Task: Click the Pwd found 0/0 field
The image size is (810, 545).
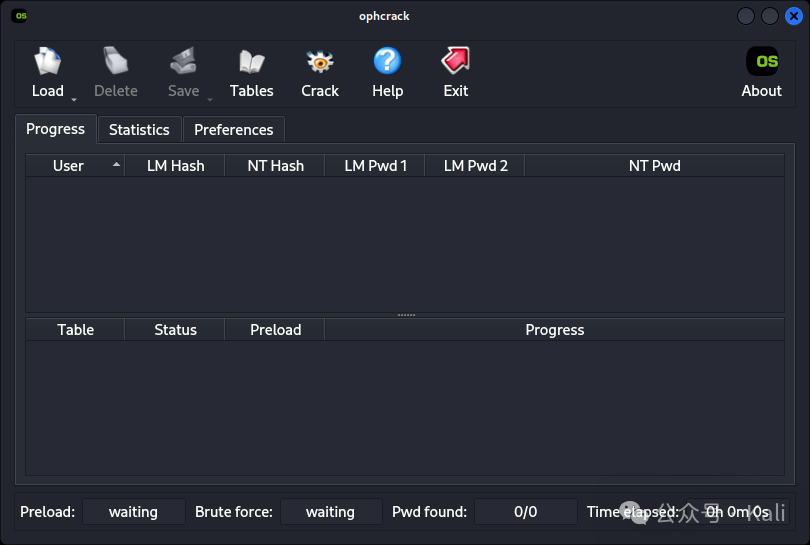Action: point(525,511)
